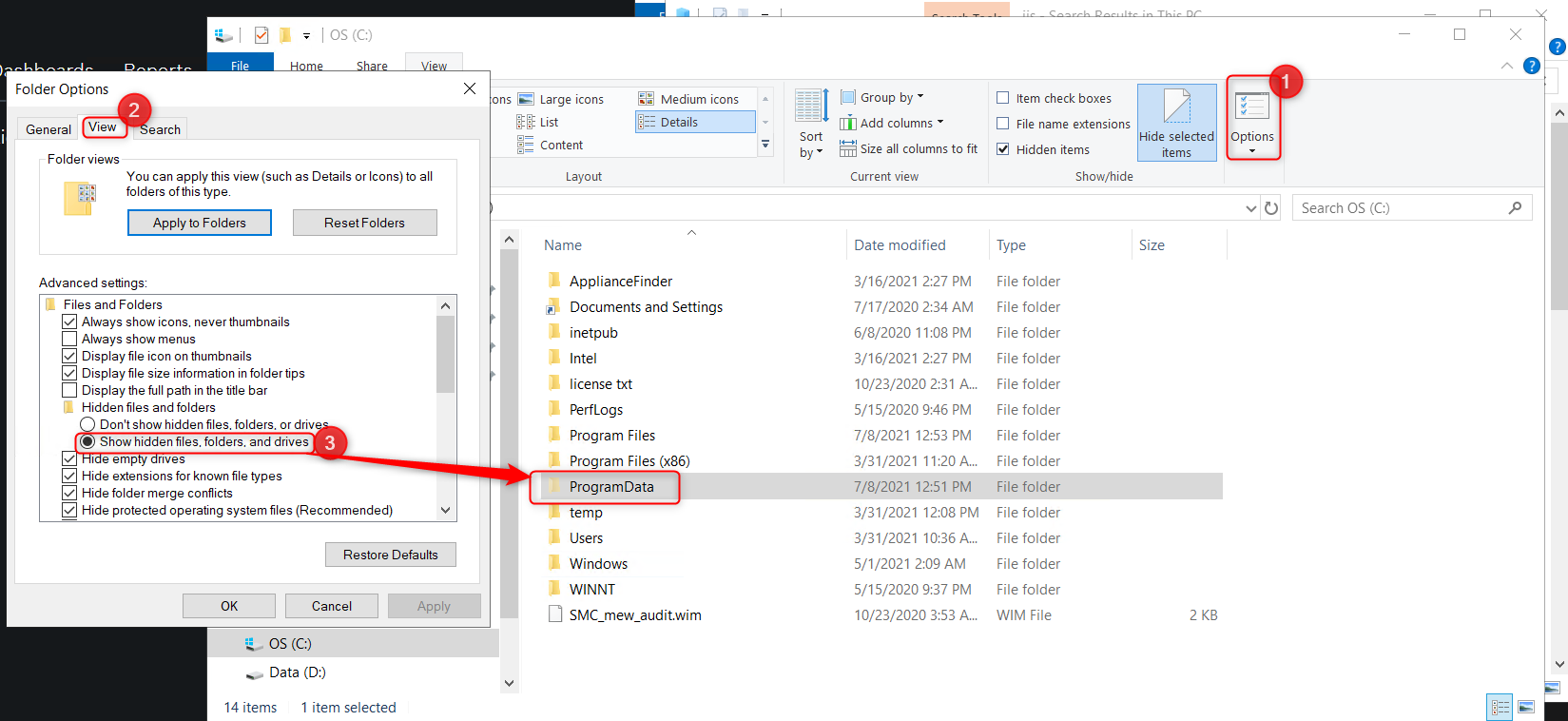
Task: Uncheck Hide empty drives option
Action: (69, 458)
